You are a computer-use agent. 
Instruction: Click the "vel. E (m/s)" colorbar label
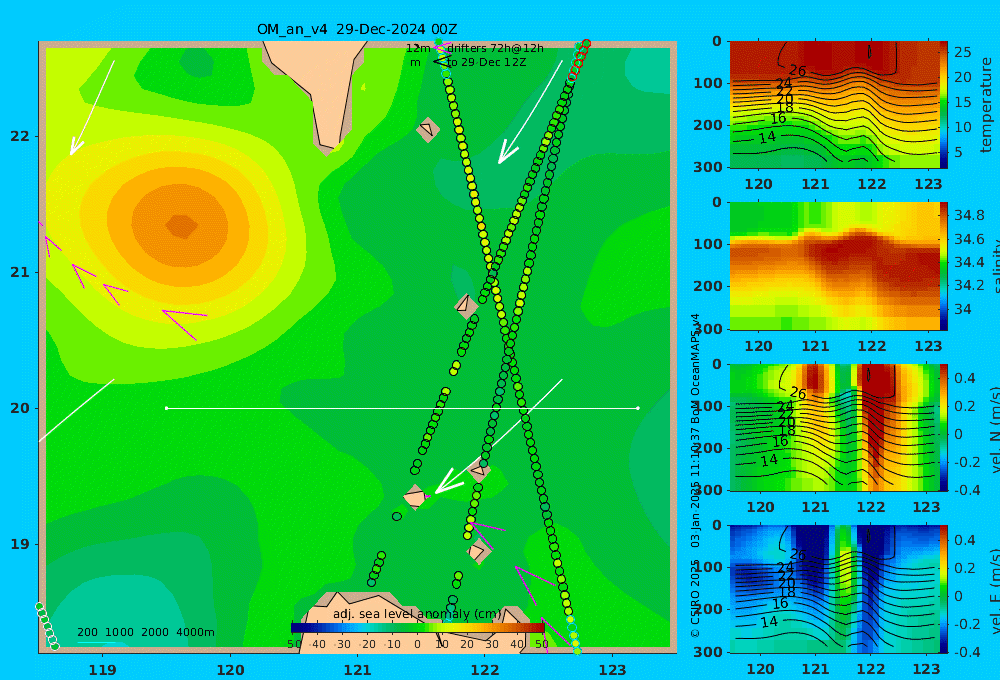point(994,590)
